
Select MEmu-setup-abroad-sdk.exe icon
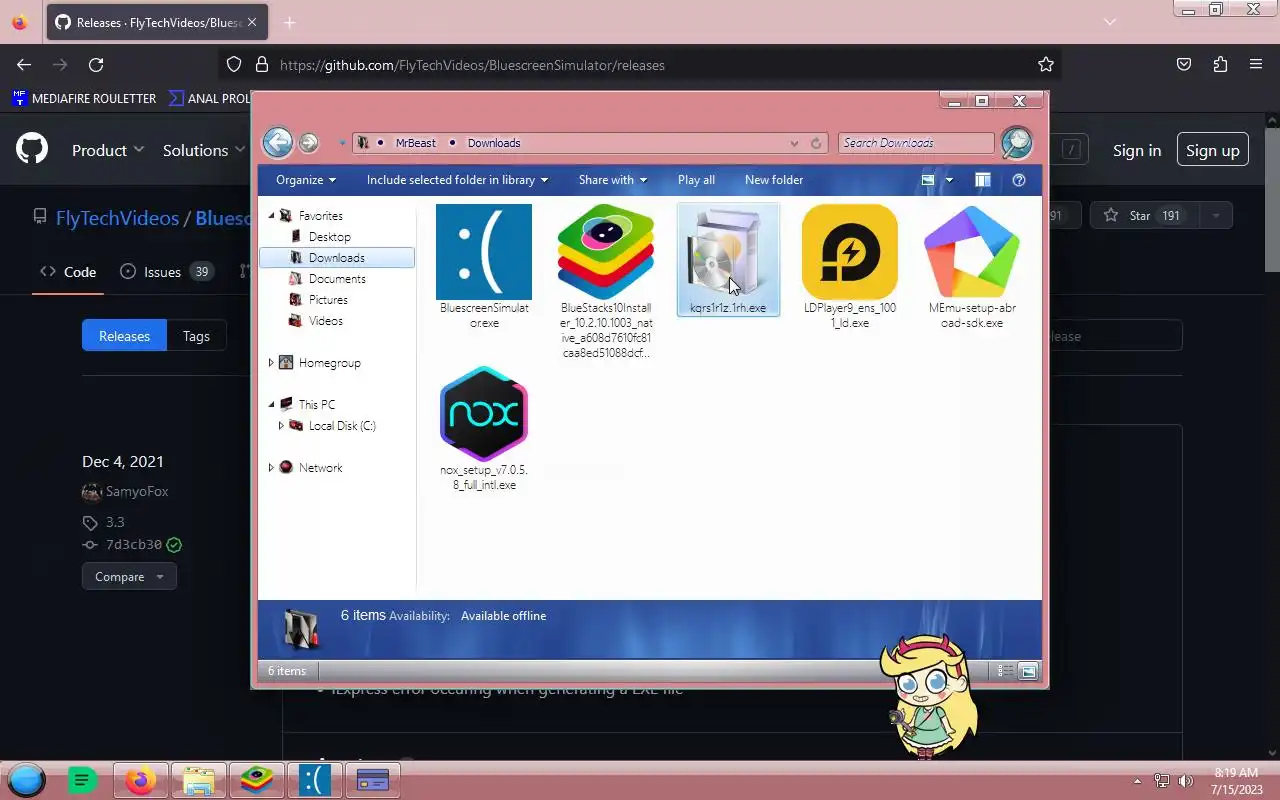(x=972, y=252)
